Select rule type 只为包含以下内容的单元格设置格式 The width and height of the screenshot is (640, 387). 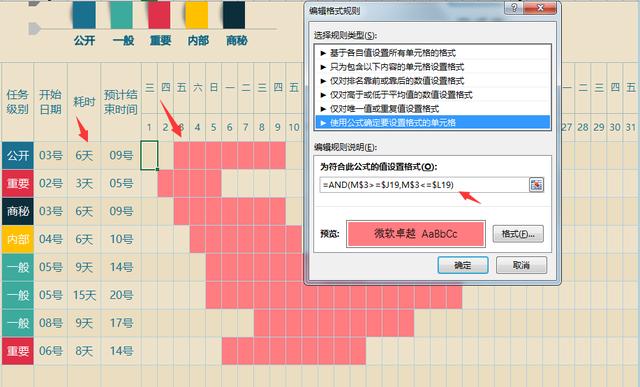(x=433, y=67)
